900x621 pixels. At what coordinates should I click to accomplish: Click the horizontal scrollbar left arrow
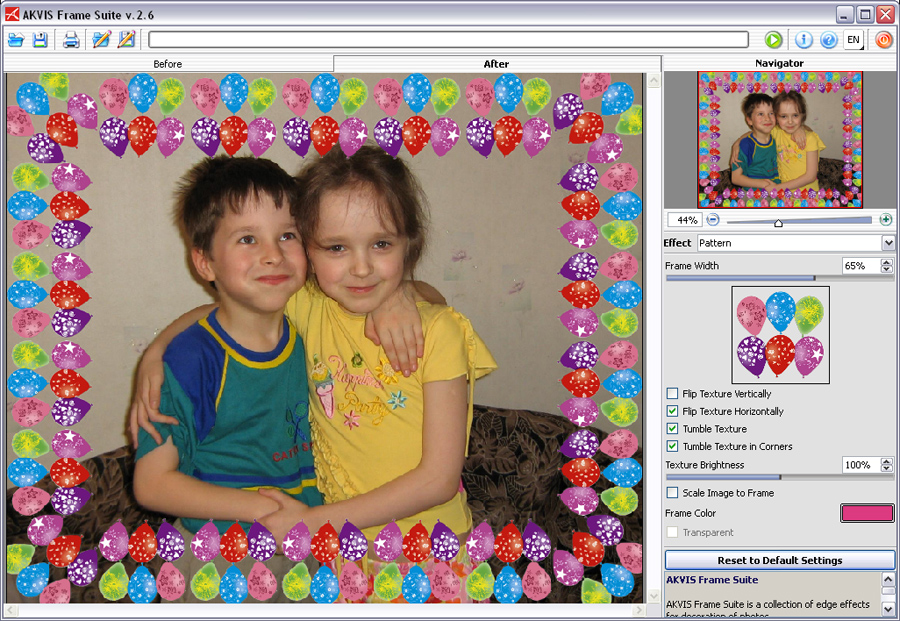[11, 610]
